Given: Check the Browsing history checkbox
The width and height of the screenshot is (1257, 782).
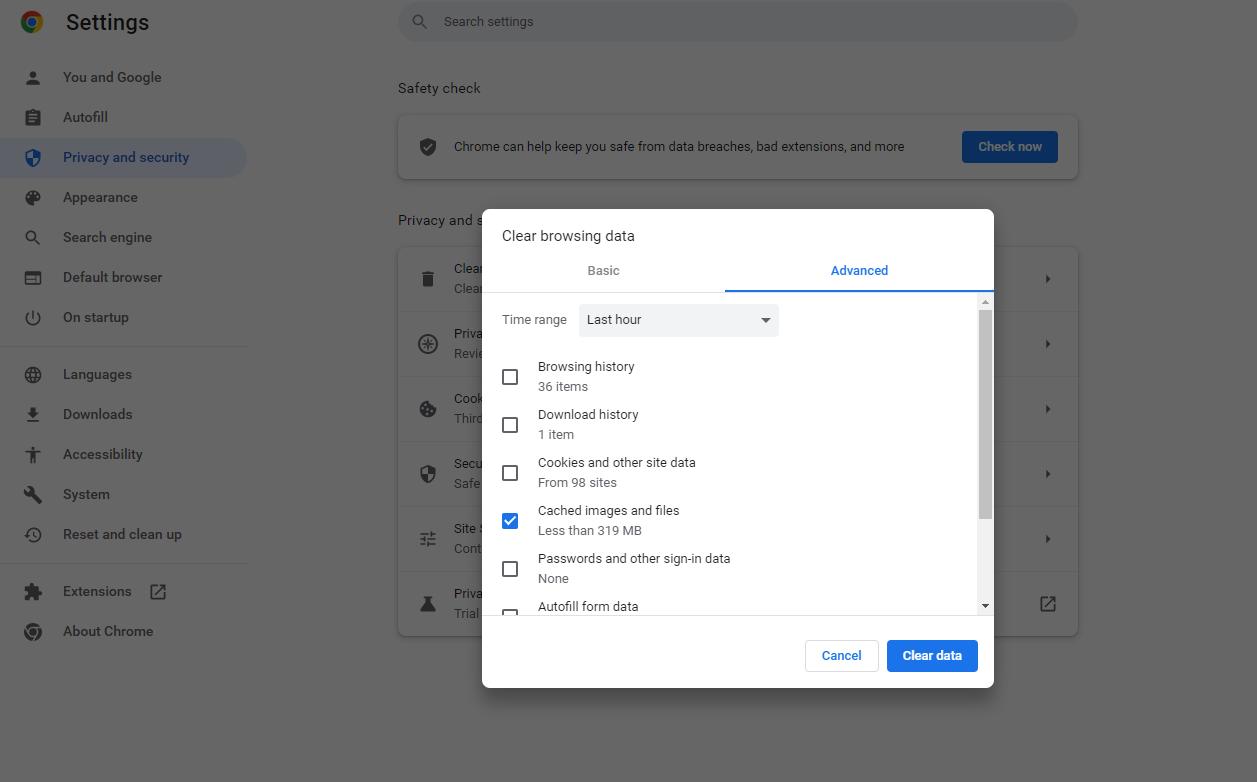Looking at the screenshot, I should tap(510, 377).
